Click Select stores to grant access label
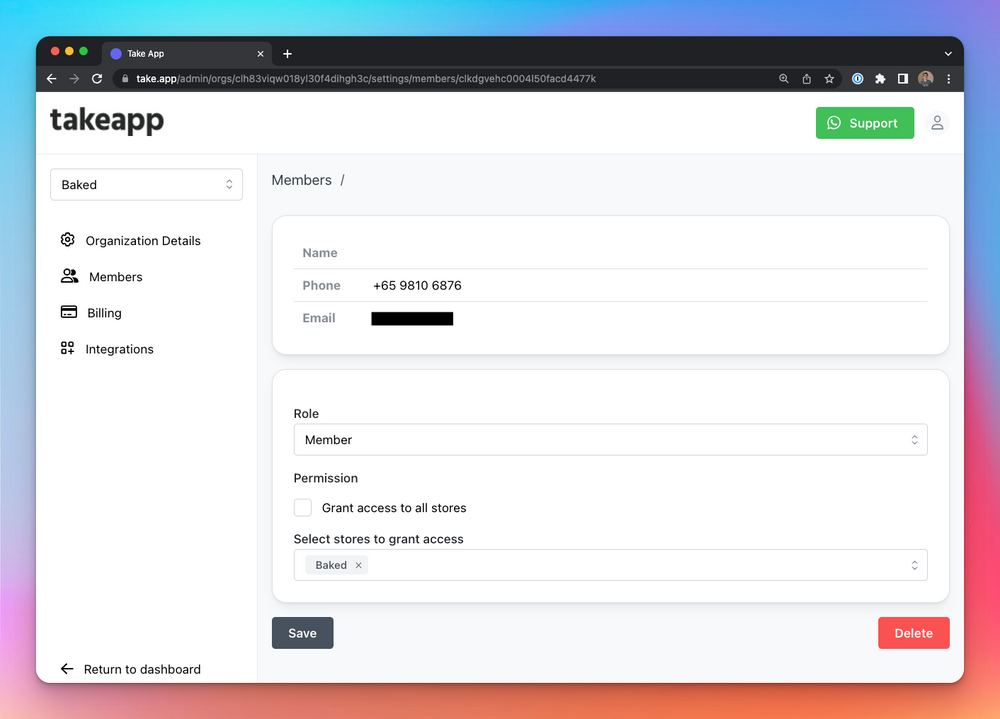Viewport: 1000px width, 719px height. tap(378, 539)
